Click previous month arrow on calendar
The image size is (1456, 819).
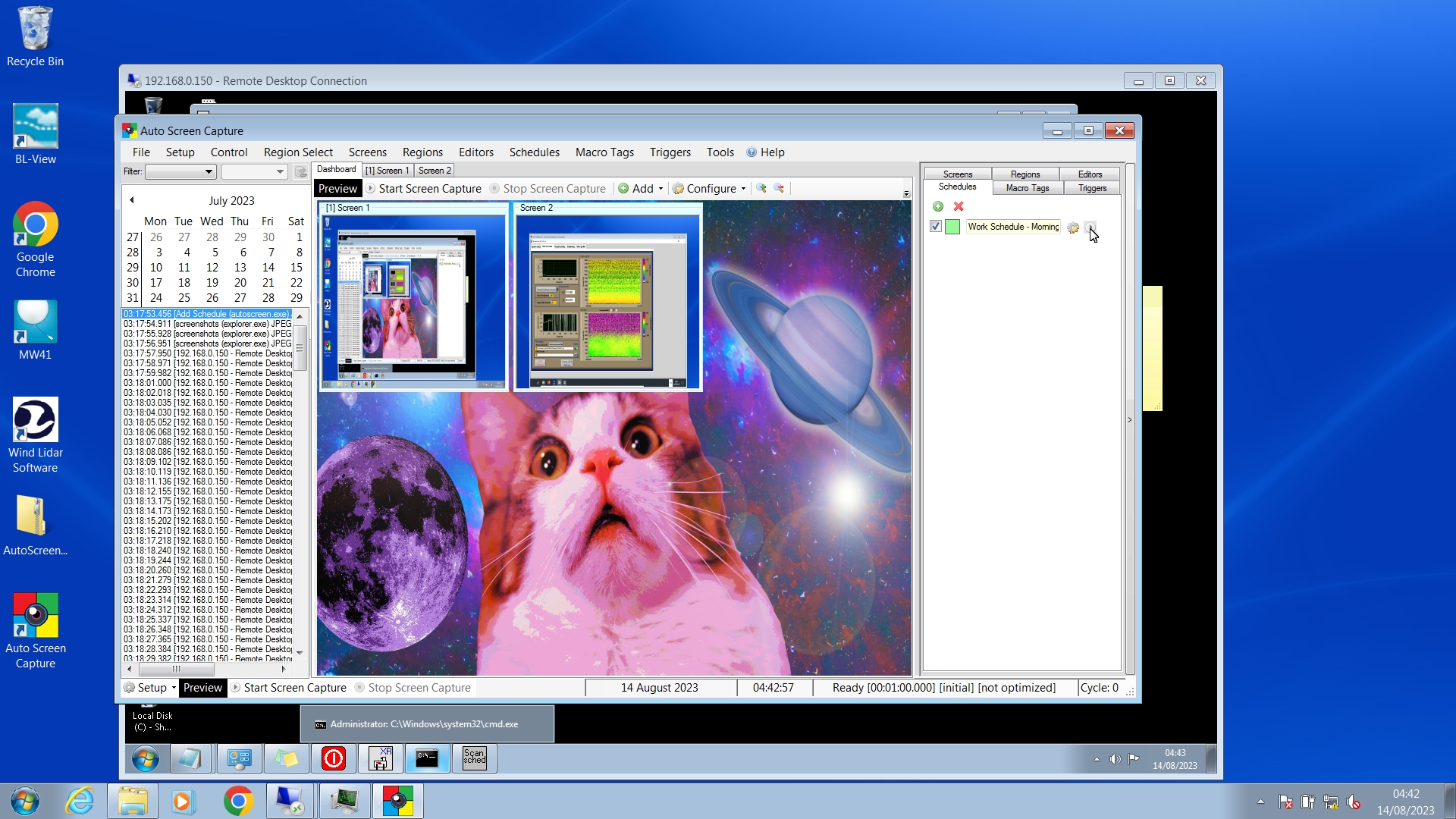(132, 200)
